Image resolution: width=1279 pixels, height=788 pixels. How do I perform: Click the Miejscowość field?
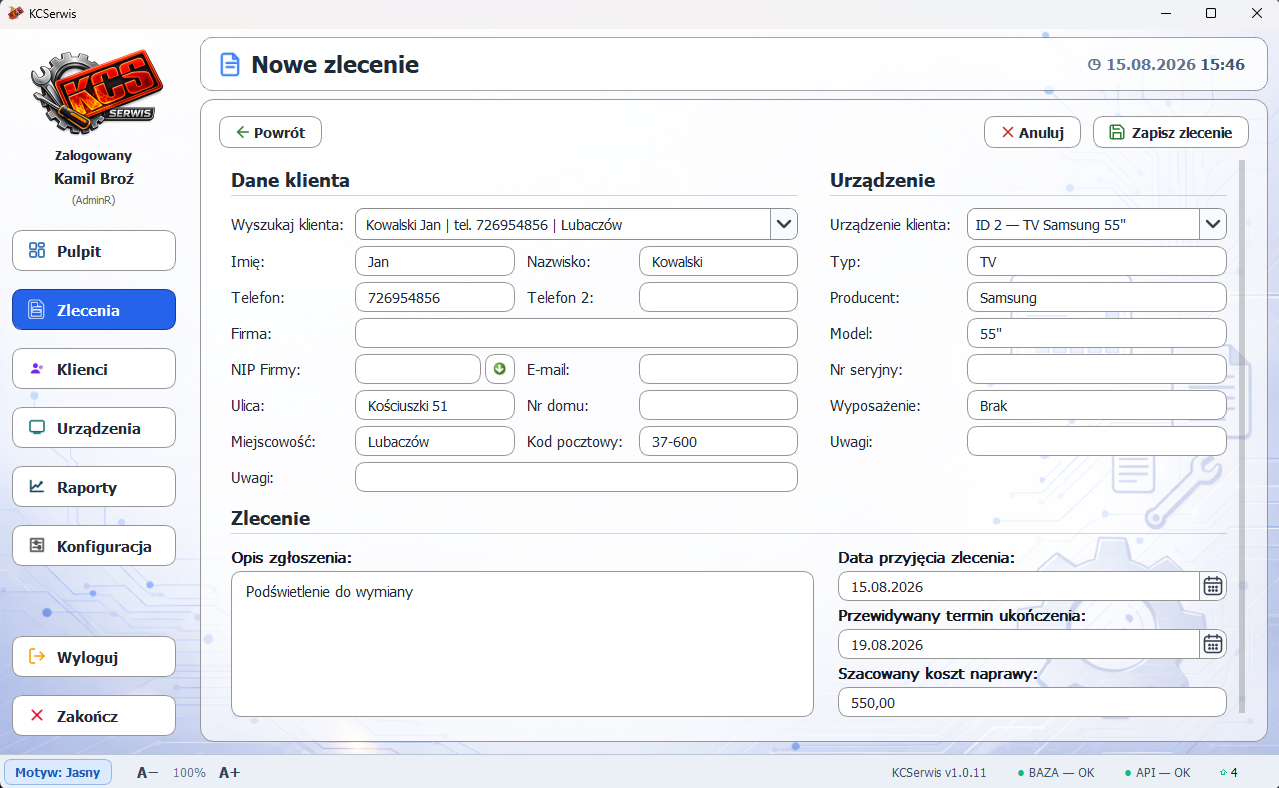[434, 441]
